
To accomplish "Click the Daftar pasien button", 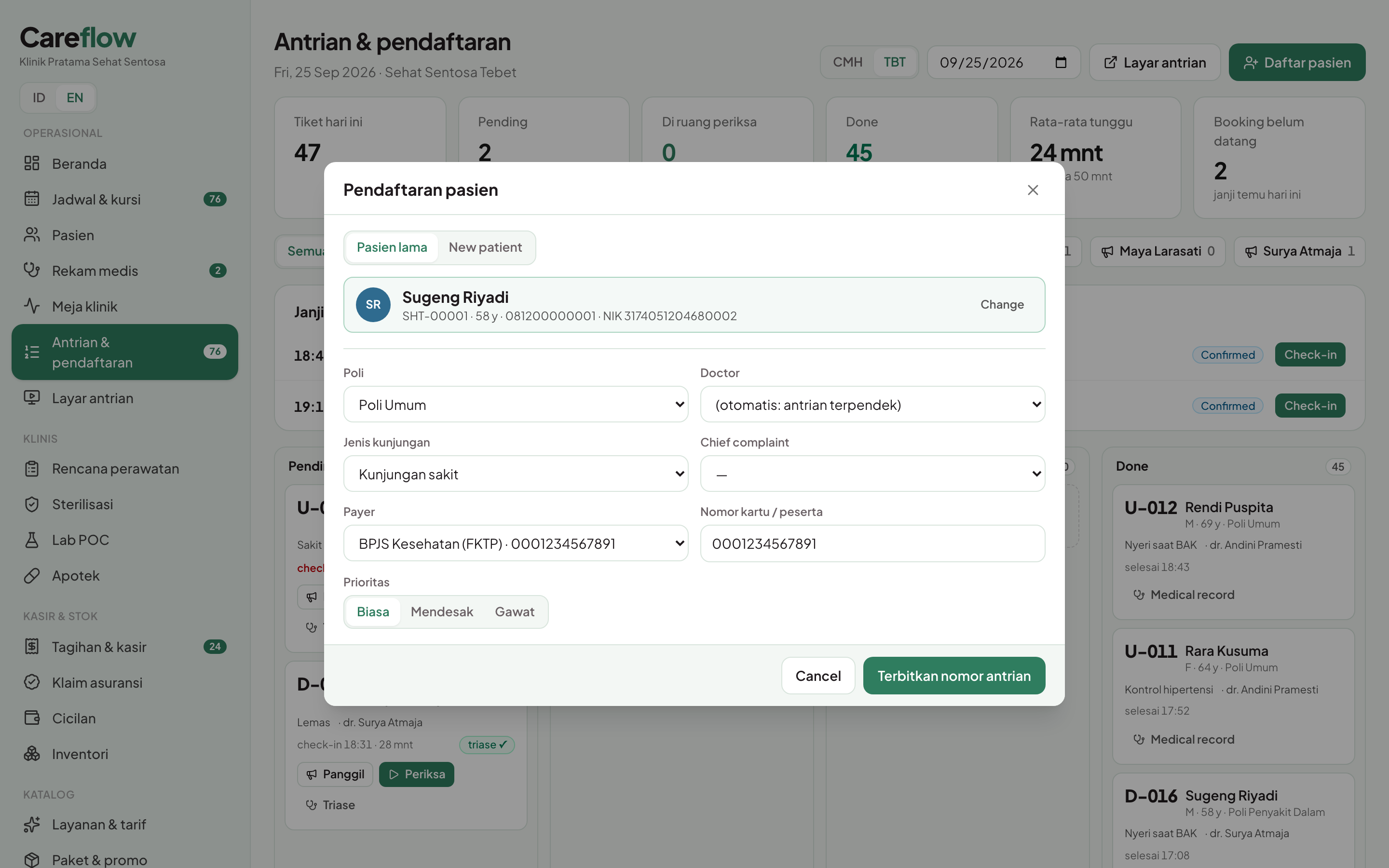I will pos(1296,62).
